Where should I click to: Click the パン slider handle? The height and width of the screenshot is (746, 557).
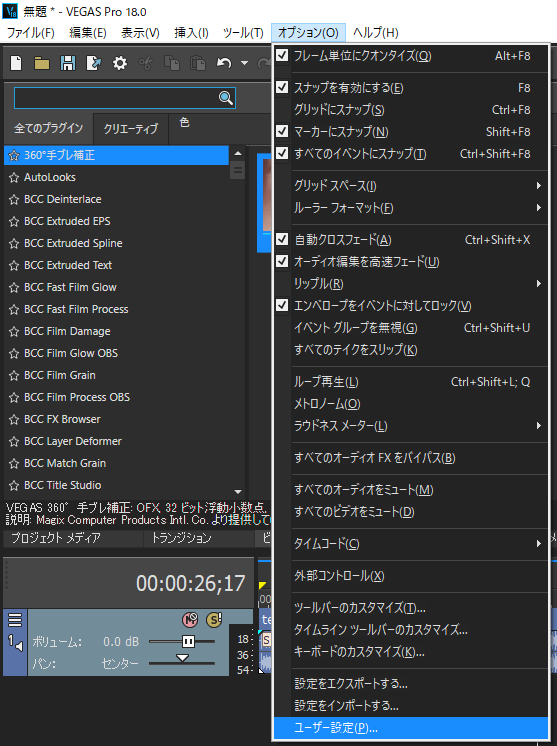click(182, 658)
